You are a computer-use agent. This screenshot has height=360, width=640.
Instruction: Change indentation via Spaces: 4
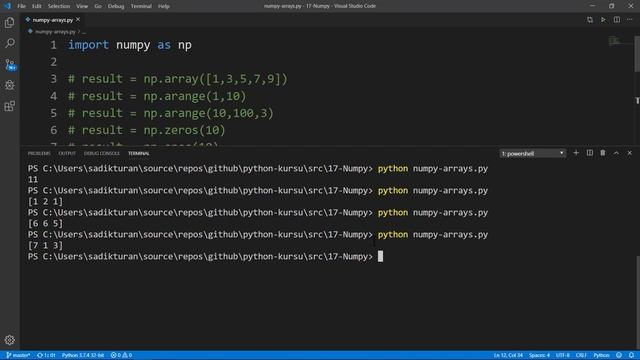(539, 355)
